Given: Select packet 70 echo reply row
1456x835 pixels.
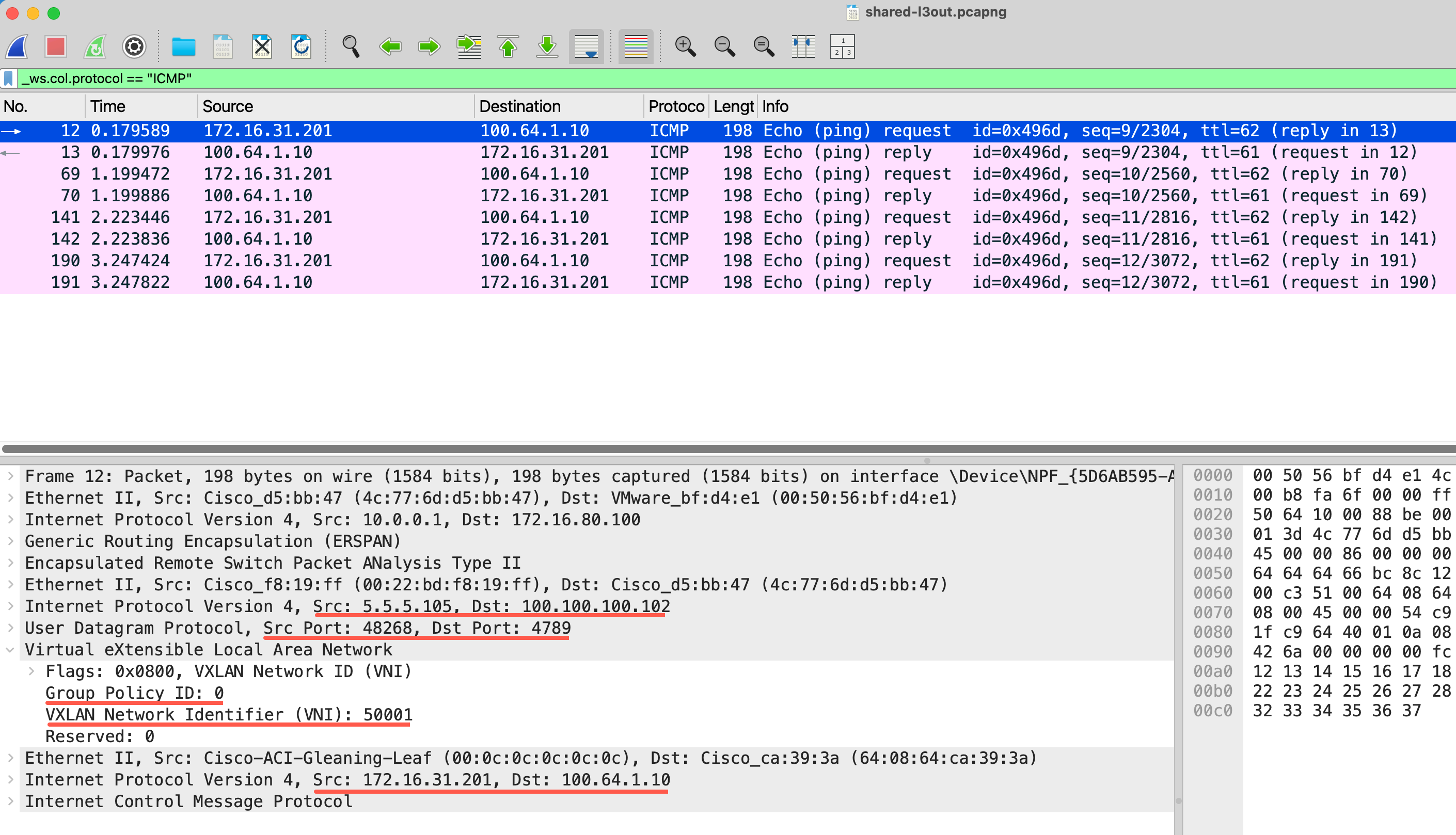Looking at the screenshot, I should (x=728, y=196).
